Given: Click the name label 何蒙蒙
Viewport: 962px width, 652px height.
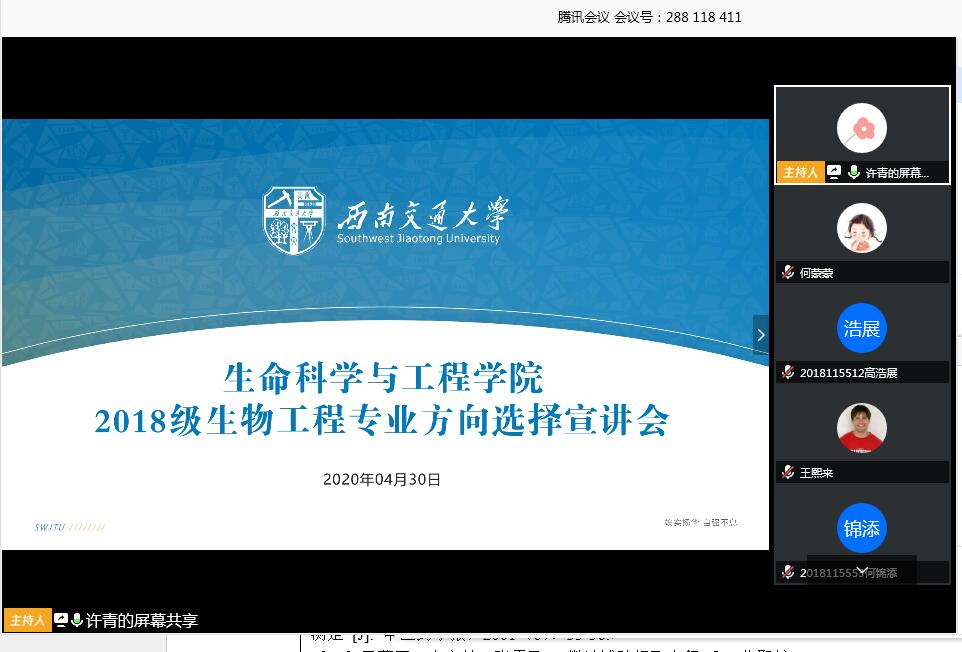Looking at the screenshot, I should [816, 273].
